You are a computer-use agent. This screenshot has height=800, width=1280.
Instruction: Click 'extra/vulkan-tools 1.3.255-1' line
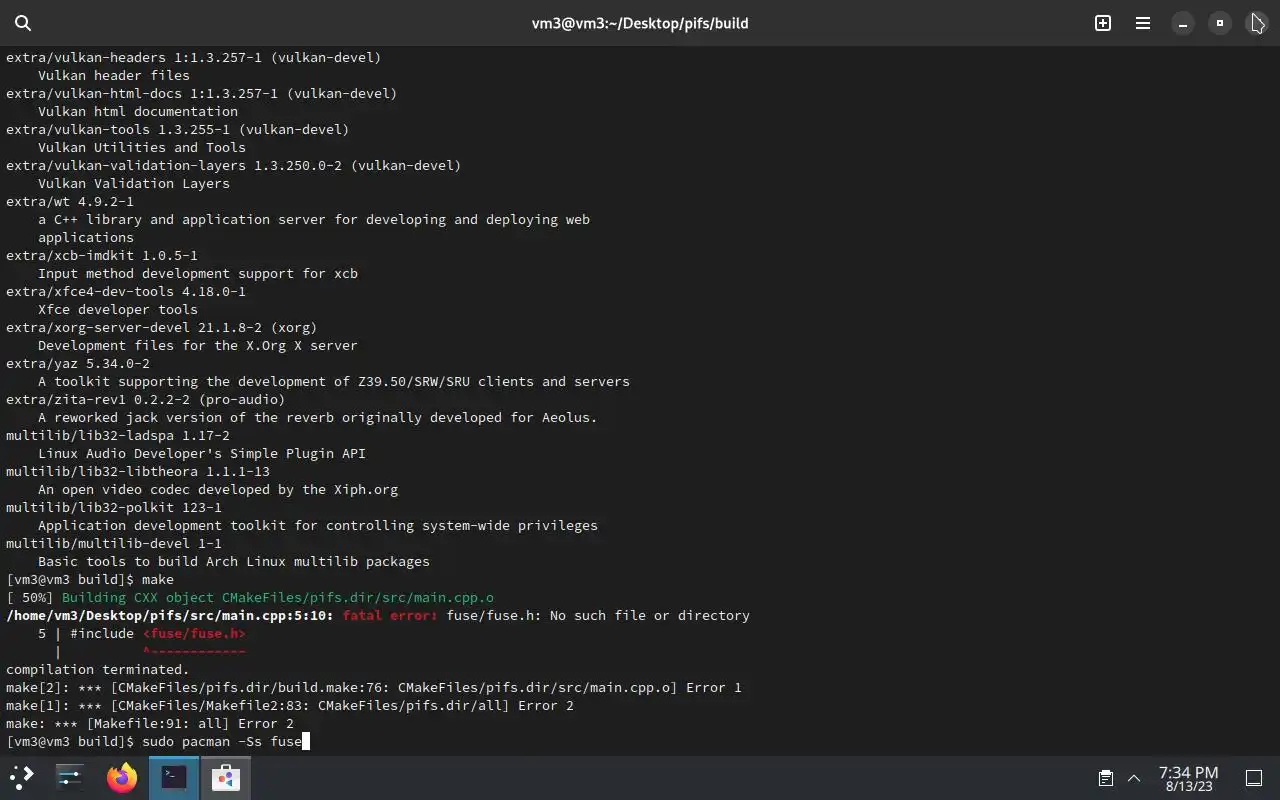point(177,129)
